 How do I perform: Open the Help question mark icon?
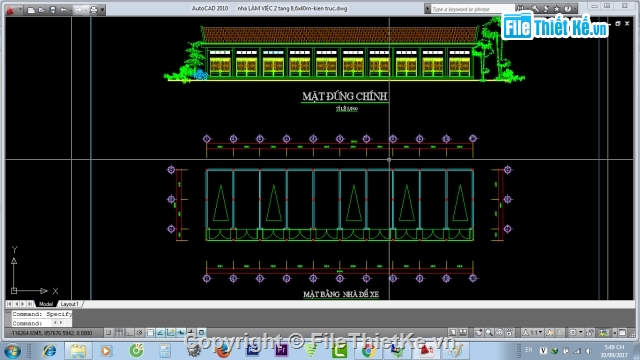coord(568,9)
